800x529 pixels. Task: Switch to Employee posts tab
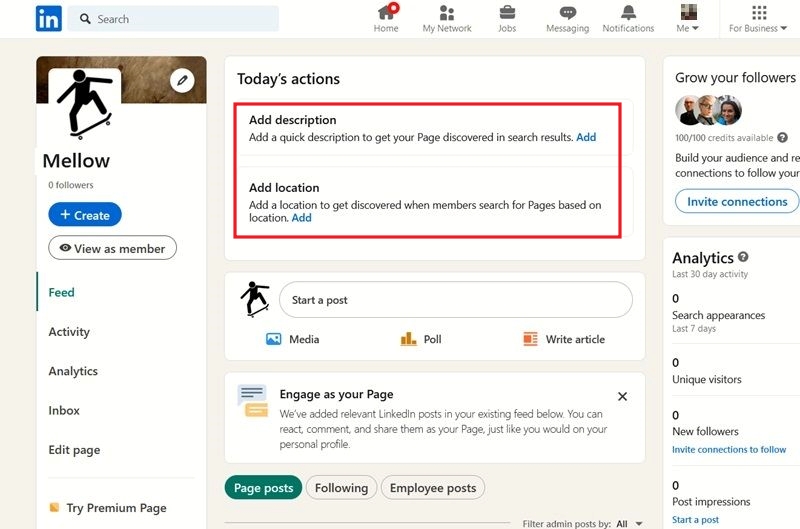coord(433,488)
